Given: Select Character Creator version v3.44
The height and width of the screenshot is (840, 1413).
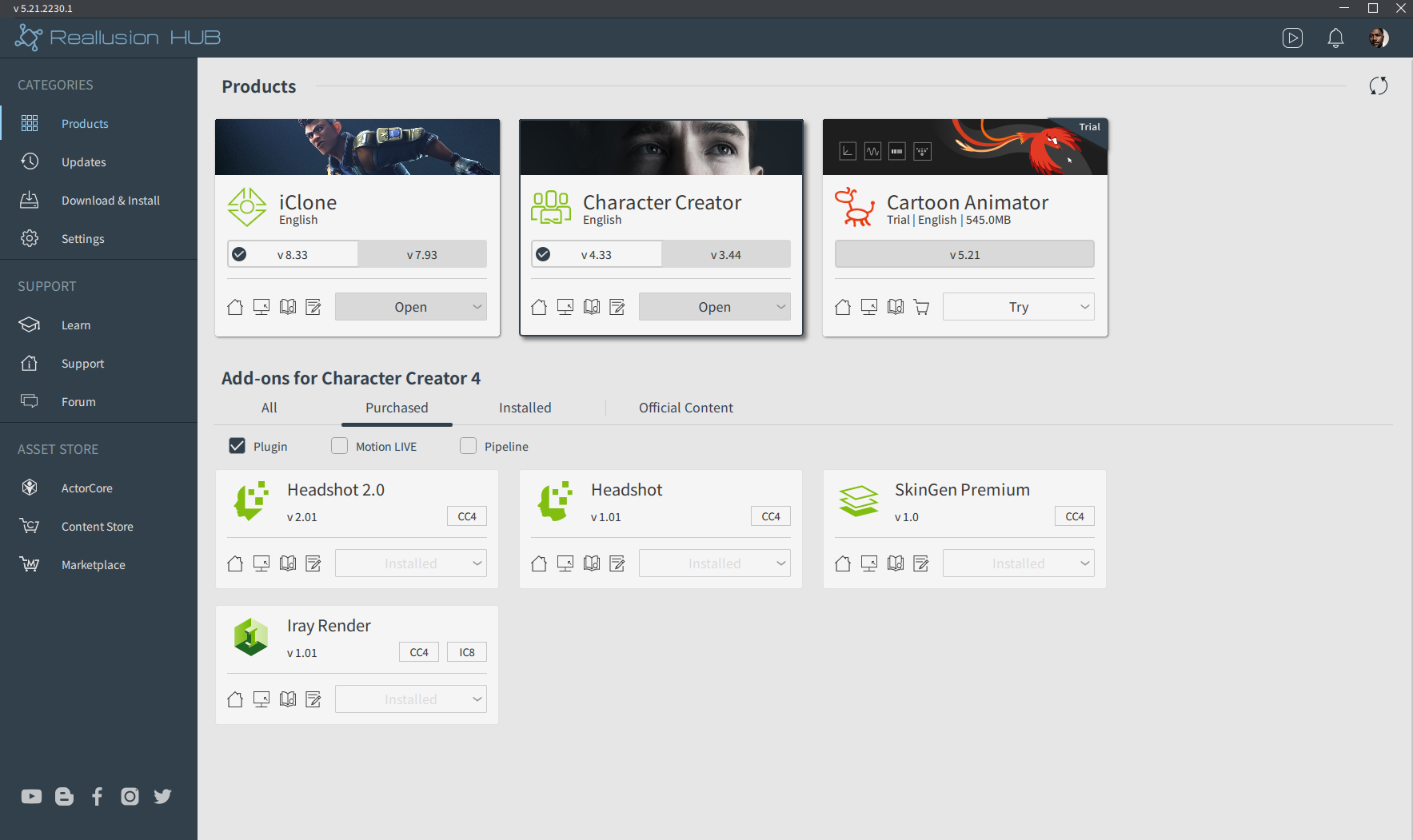Looking at the screenshot, I should (x=726, y=254).
